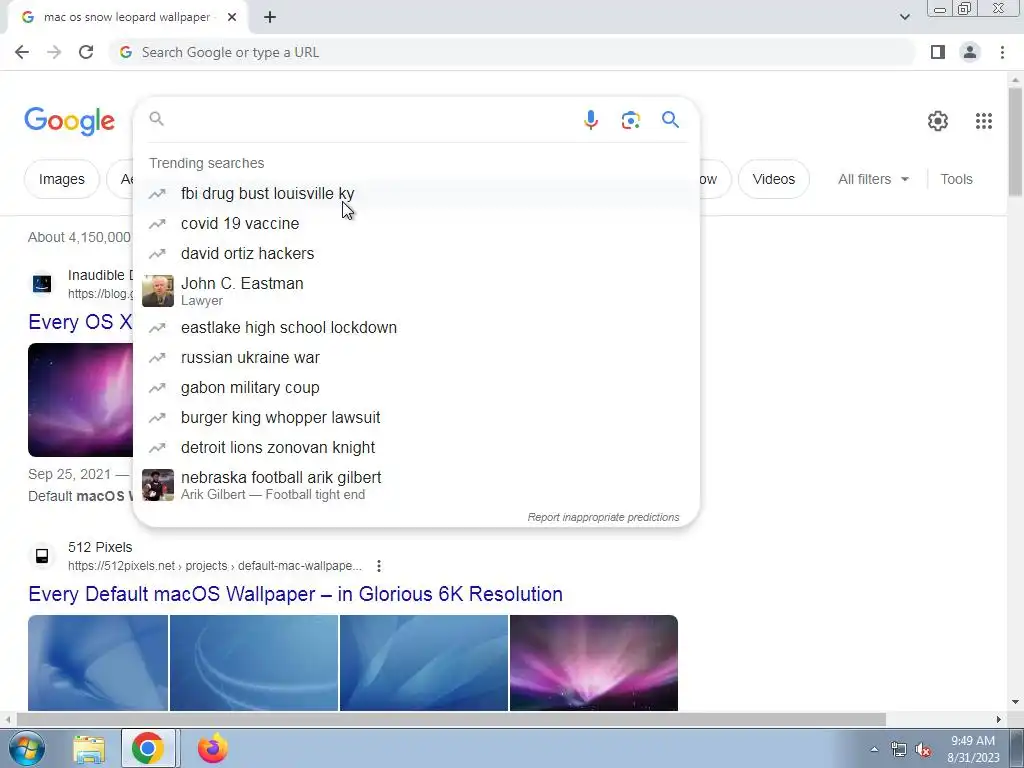Close the snow leopard wallpaper tab
The height and width of the screenshot is (768, 1024).
coord(232,18)
